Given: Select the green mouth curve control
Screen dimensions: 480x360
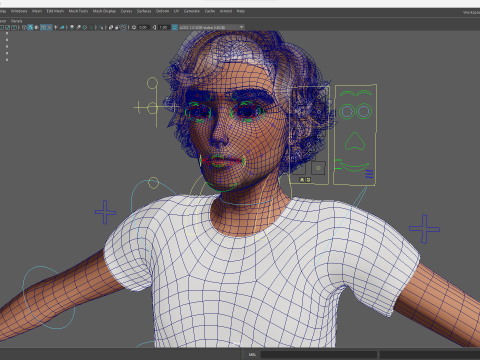Looking at the screenshot, I should [x=354, y=166].
